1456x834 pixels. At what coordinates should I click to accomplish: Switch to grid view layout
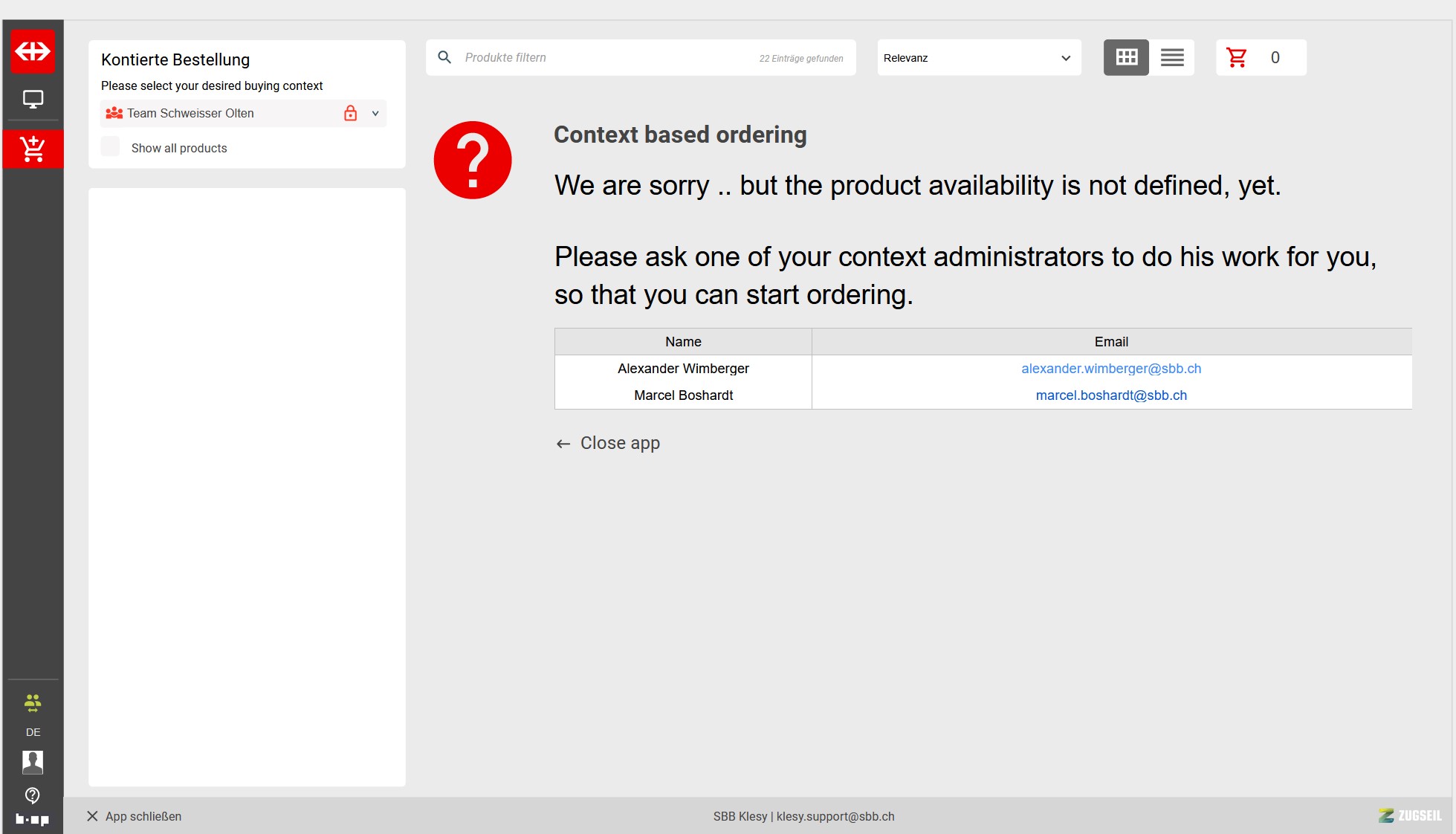pyautogui.click(x=1126, y=58)
